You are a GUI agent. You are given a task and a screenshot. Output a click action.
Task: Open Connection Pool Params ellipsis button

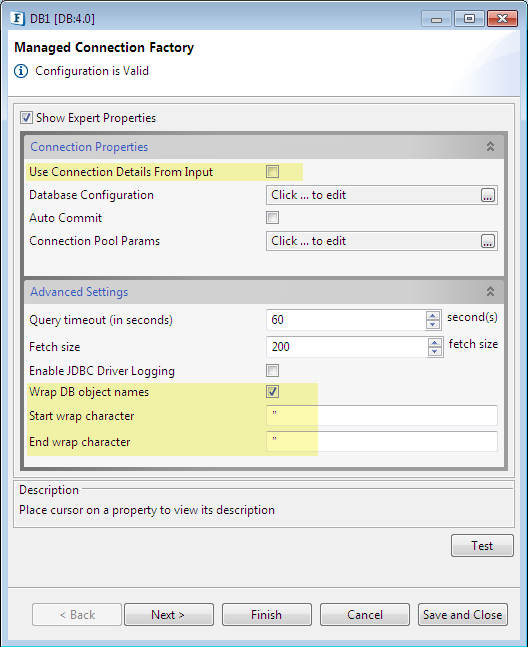[488, 241]
